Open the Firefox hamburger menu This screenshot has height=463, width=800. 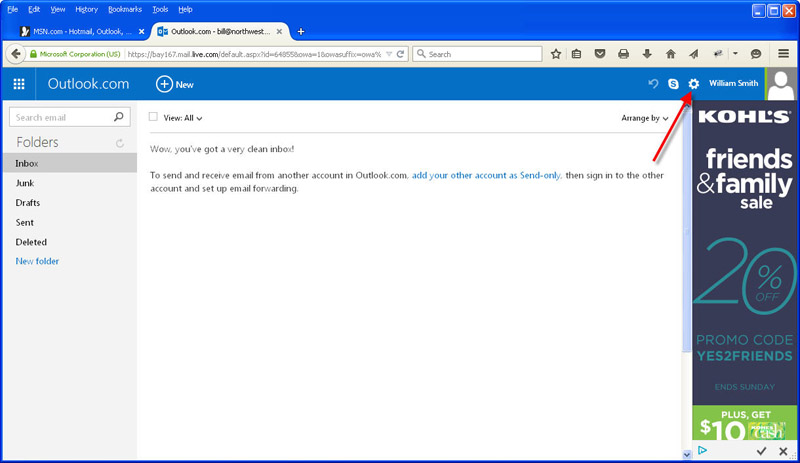pyautogui.click(x=784, y=54)
